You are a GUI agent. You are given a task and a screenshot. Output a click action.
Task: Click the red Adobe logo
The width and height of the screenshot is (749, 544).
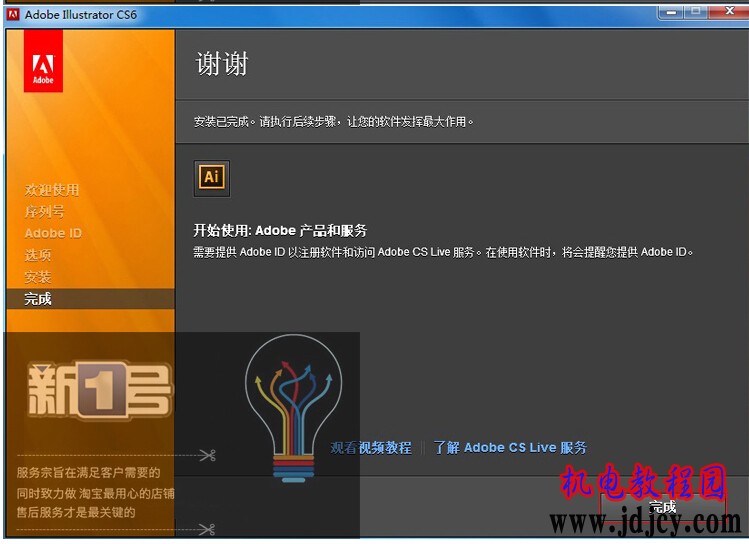coord(43,61)
